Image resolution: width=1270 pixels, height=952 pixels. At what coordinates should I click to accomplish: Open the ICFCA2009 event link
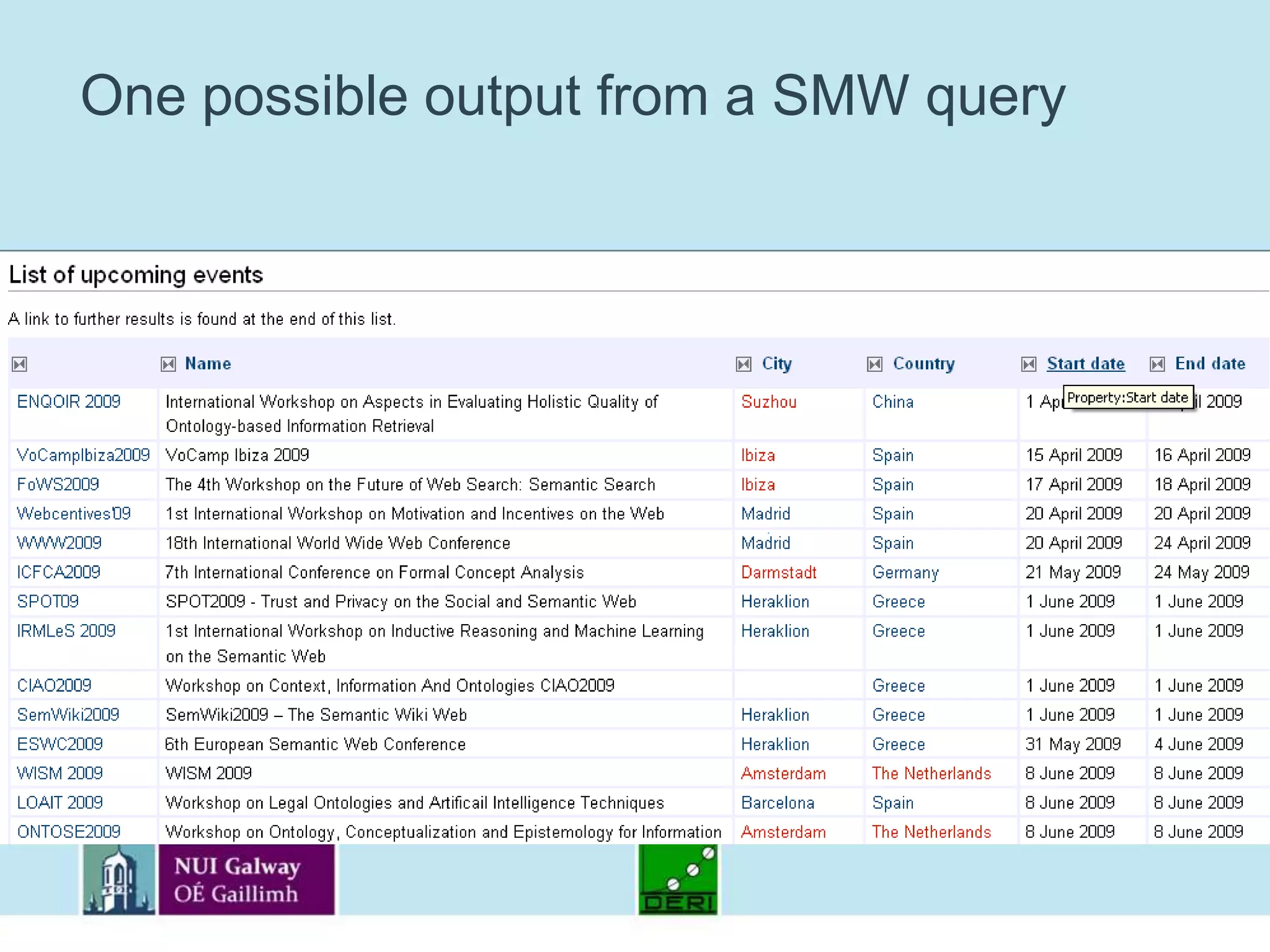coord(58,572)
